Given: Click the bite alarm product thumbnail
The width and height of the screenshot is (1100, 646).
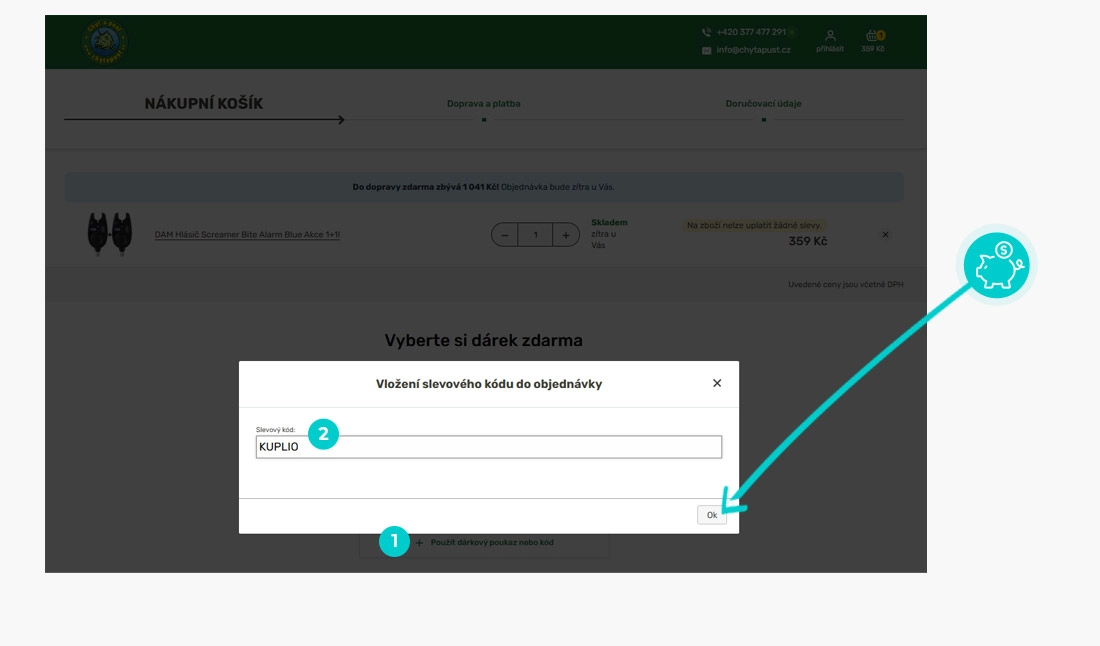Looking at the screenshot, I should (109, 235).
